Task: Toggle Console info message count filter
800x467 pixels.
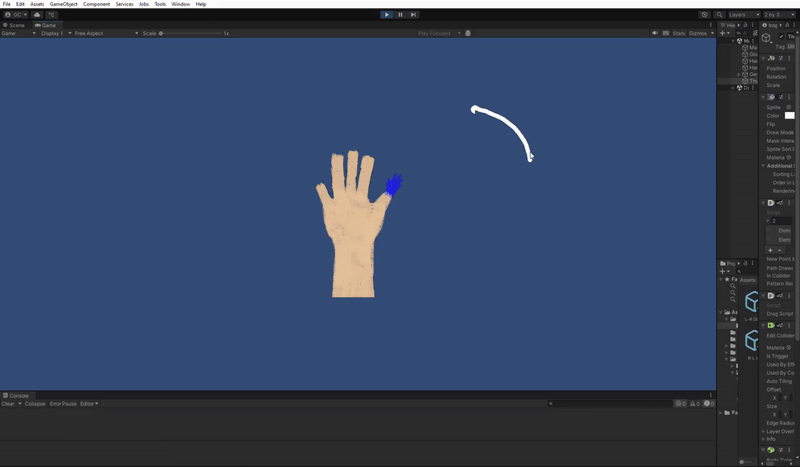Action: 681,404
